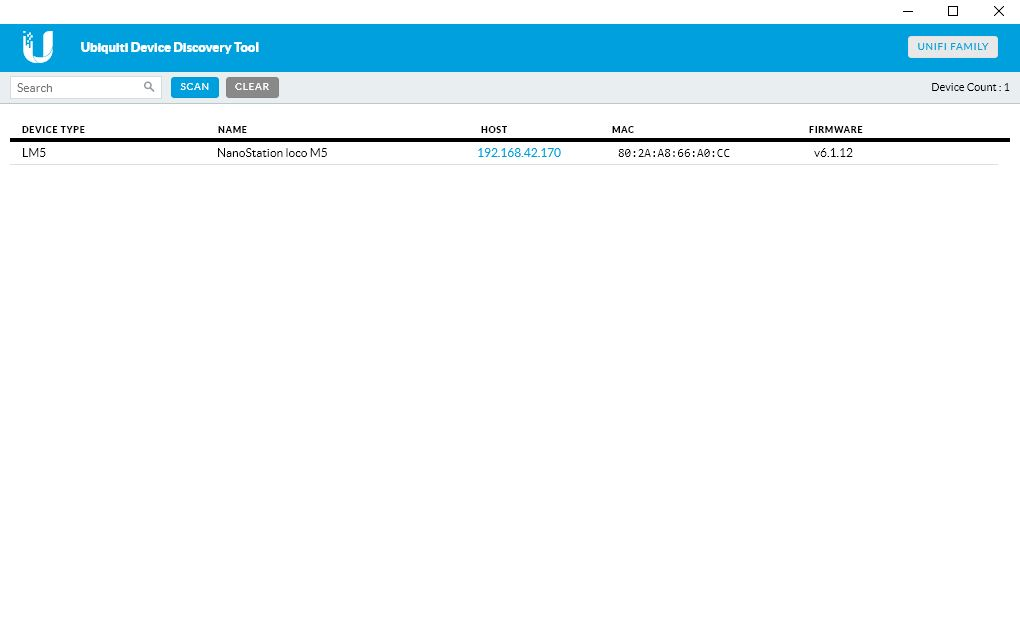
Task: Minimize the application window
Action: 908,11
